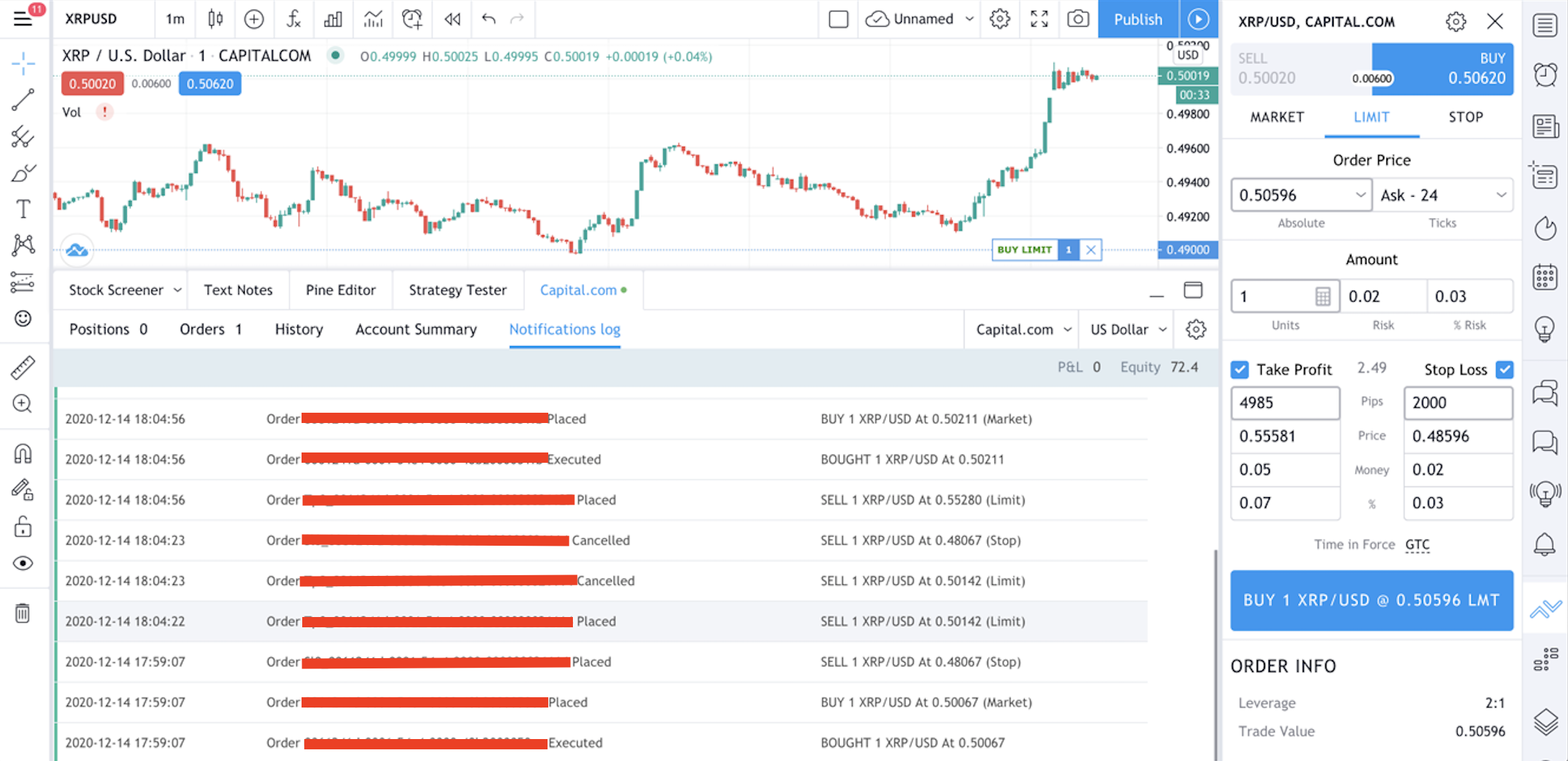Open fullscreen mode icon
Viewport: 1568px width, 761px height.
(1039, 19)
